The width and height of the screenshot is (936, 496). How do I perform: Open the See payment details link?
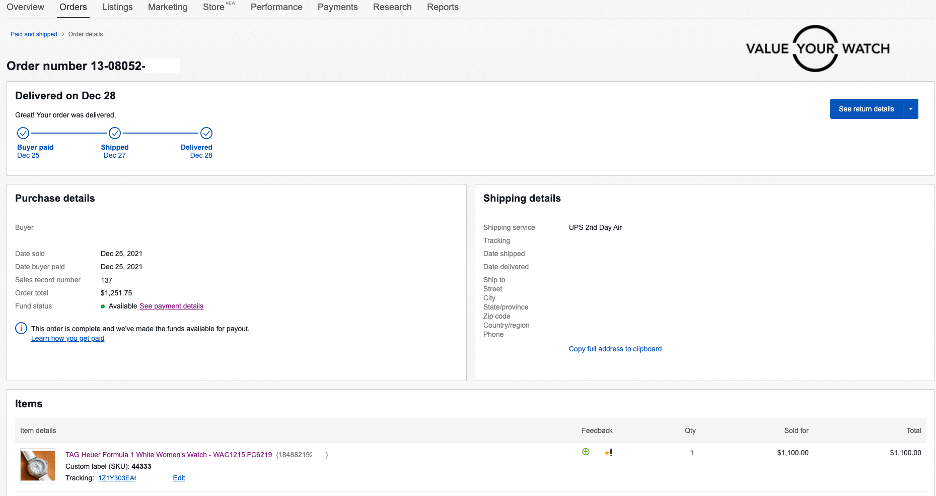(171, 306)
